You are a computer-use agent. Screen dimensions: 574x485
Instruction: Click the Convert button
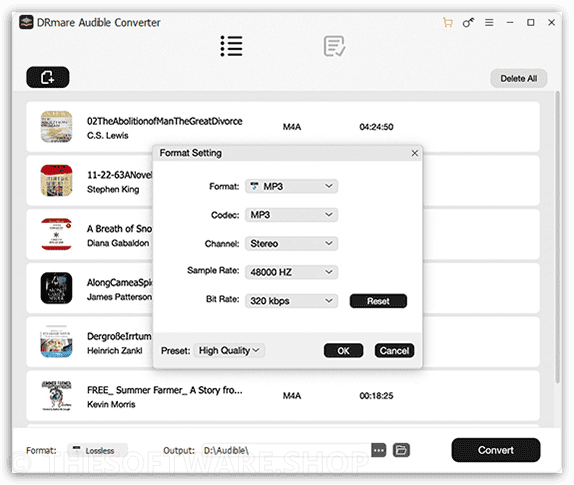[496, 450]
